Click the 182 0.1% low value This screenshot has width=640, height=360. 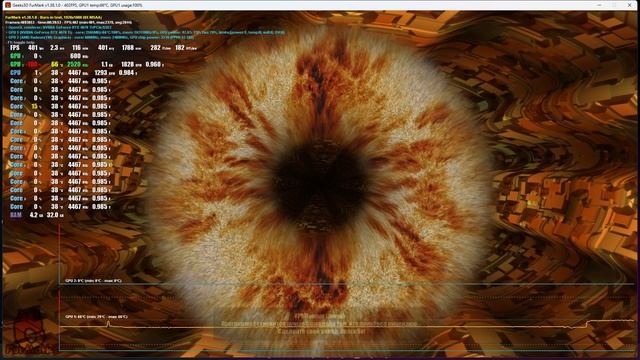(180, 48)
